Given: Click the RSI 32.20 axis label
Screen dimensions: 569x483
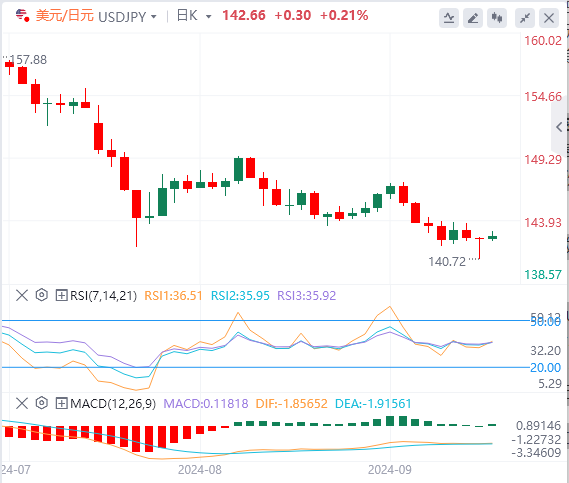Looking at the screenshot, I should (x=545, y=351).
